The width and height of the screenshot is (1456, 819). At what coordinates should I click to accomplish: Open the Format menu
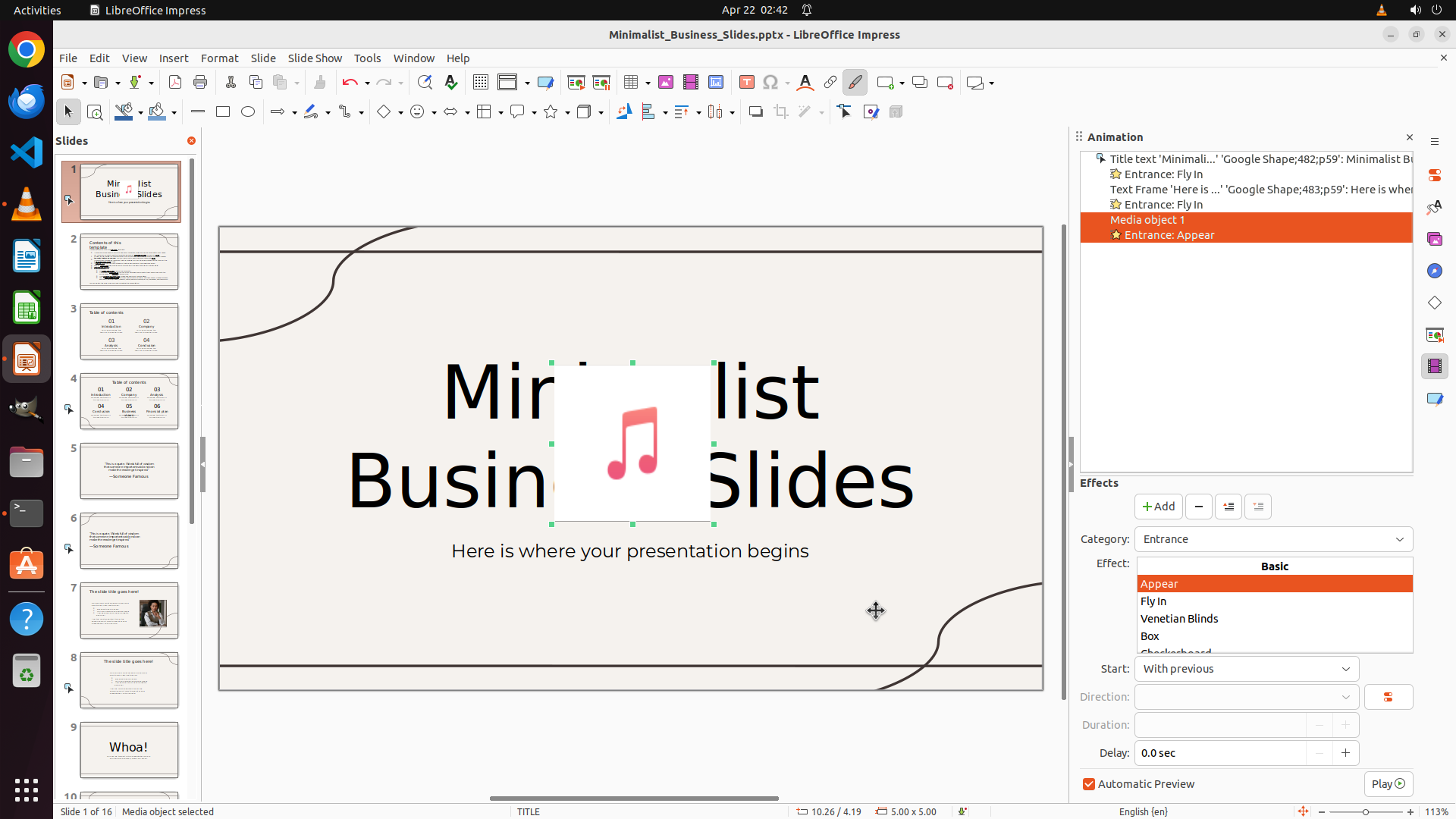click(x=219, y=58)
